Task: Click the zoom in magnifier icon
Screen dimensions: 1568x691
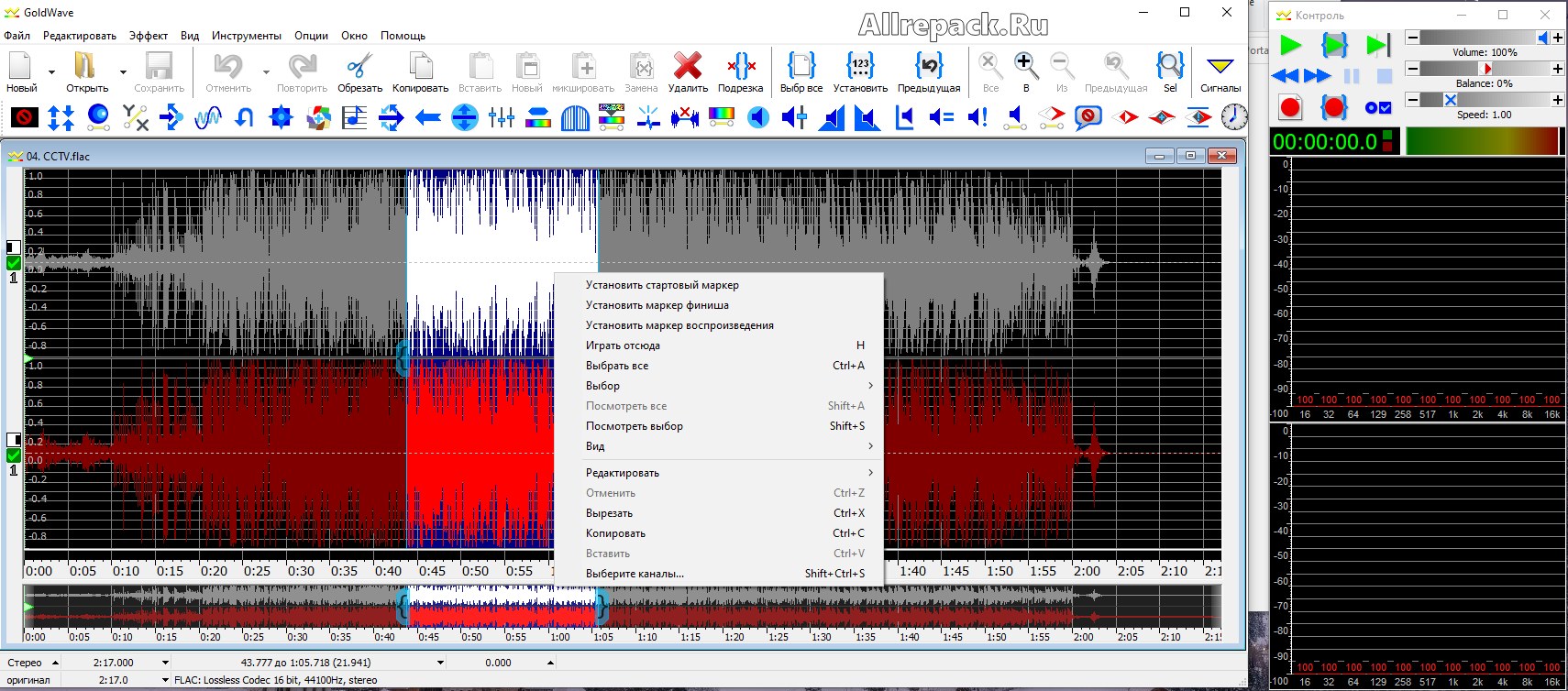Action: click(x=1026, y=66)
